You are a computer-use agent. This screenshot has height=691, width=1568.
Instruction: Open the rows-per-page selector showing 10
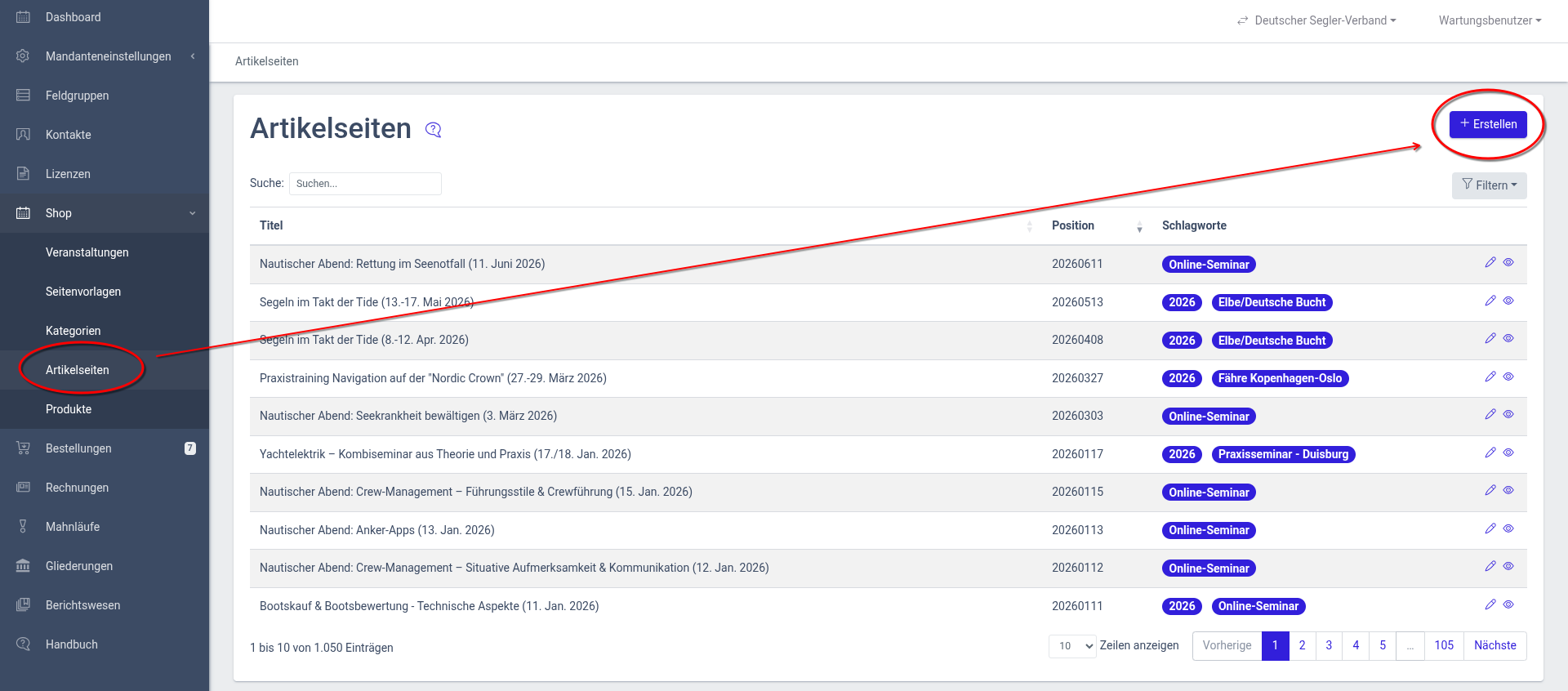pos(1071,646)
